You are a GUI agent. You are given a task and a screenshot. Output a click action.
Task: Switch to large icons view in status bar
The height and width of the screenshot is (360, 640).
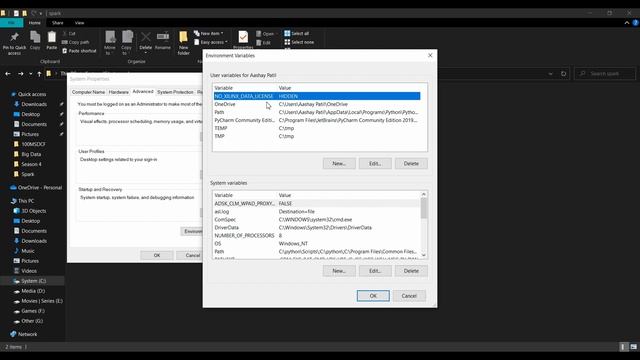pyautogui.click(x=633, y=347)
